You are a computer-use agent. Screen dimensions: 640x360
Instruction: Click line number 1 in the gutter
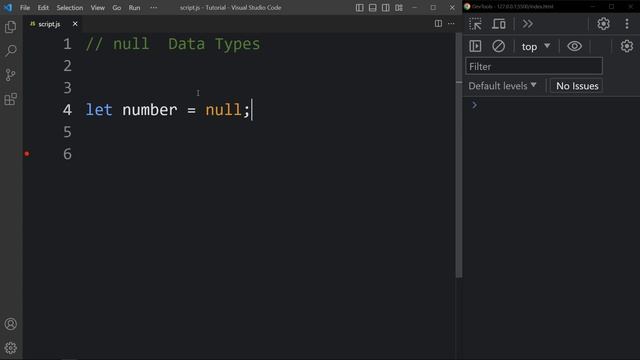[x=67, y=44]
